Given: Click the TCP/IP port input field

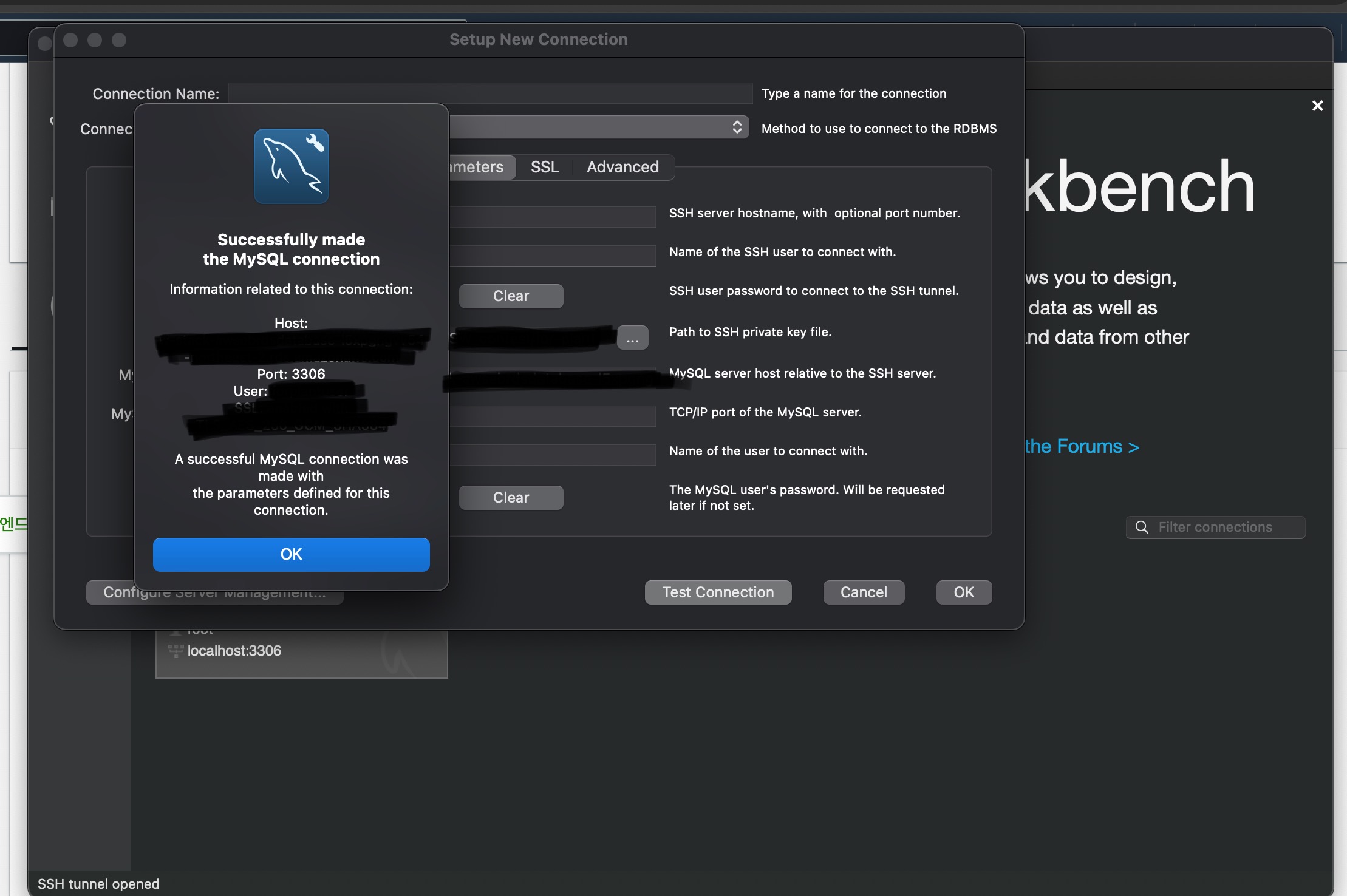Looking at the screenshot, I should pos(551,416).
